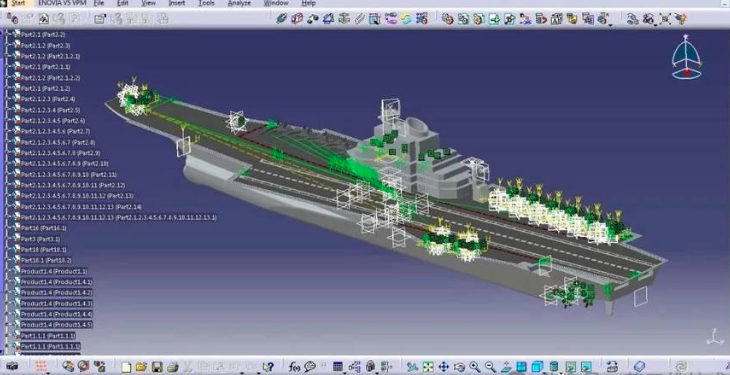Click the Fix Together paperclip icon

click(x=359, y=19)
